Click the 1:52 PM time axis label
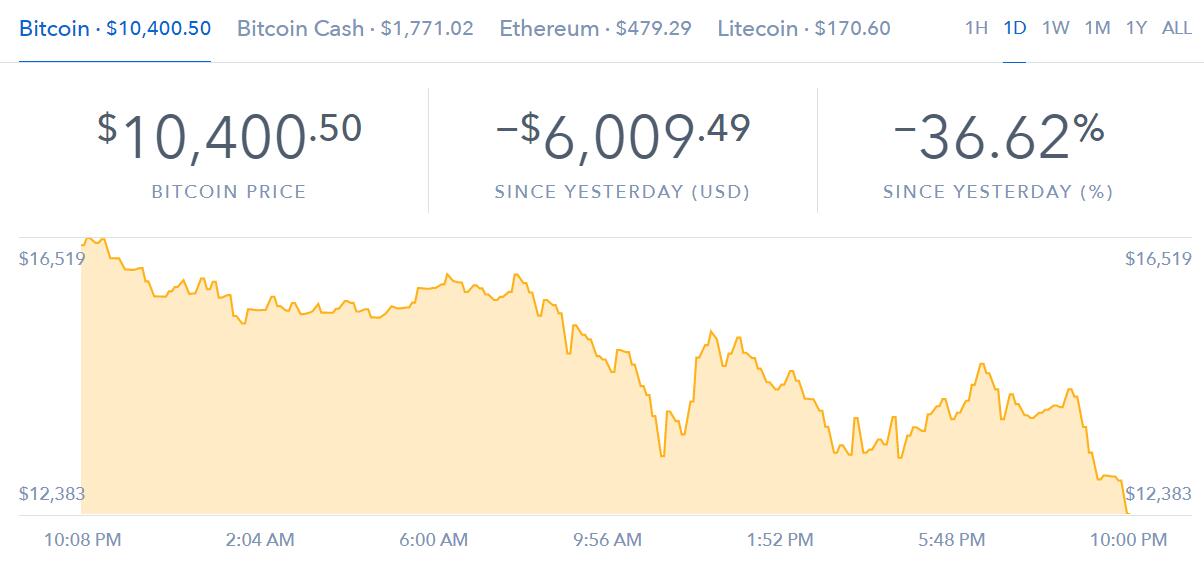Image resolution: width=1204 pixels, height=575 pixels. click(x=780, y=540)
